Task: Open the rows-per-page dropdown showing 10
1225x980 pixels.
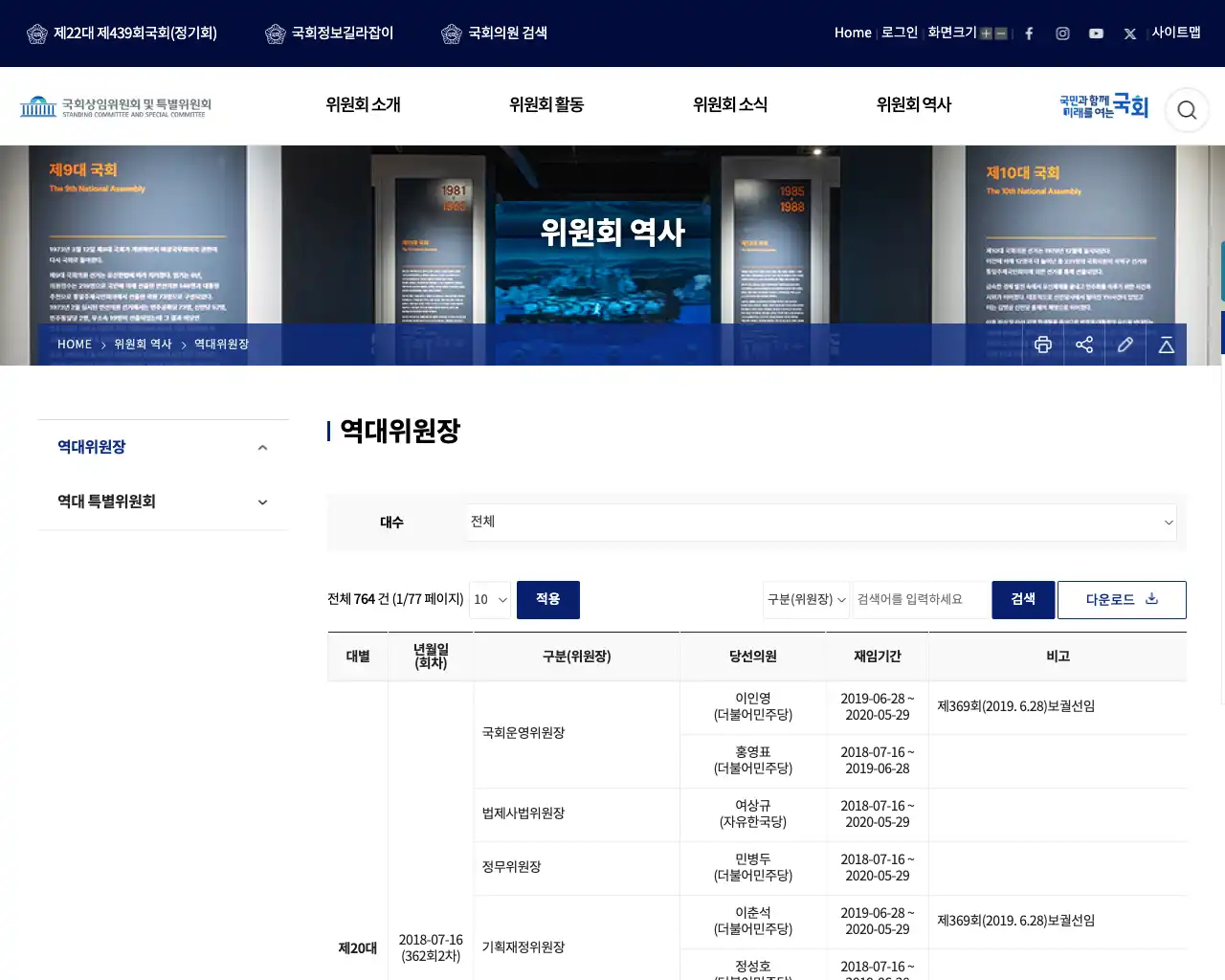Action: pyautogui.click(x=490, y=600)
